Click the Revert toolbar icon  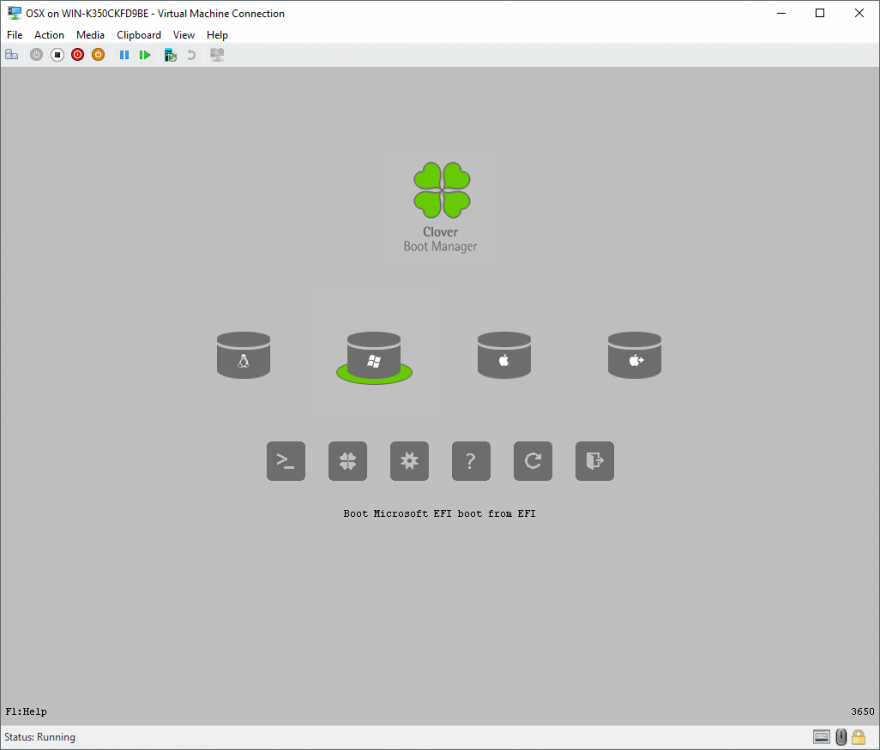click(x=191, y=54)
